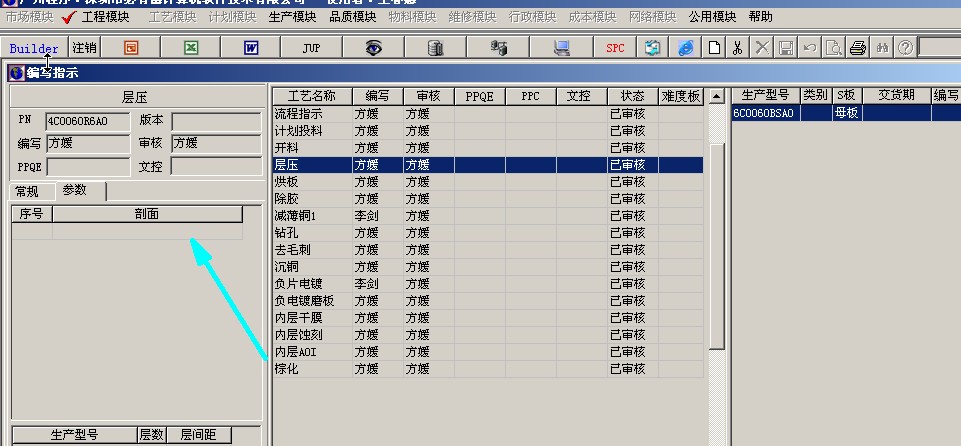The image size is (961, 446).
Task: Click the database cylinder icon
Action: point(435,48)
